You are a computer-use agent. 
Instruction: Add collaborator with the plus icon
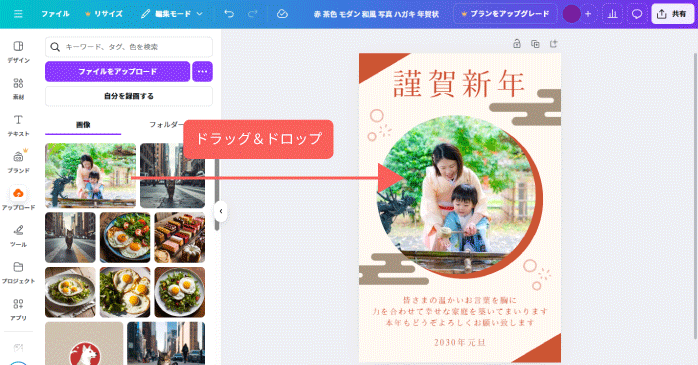[588, 14]
